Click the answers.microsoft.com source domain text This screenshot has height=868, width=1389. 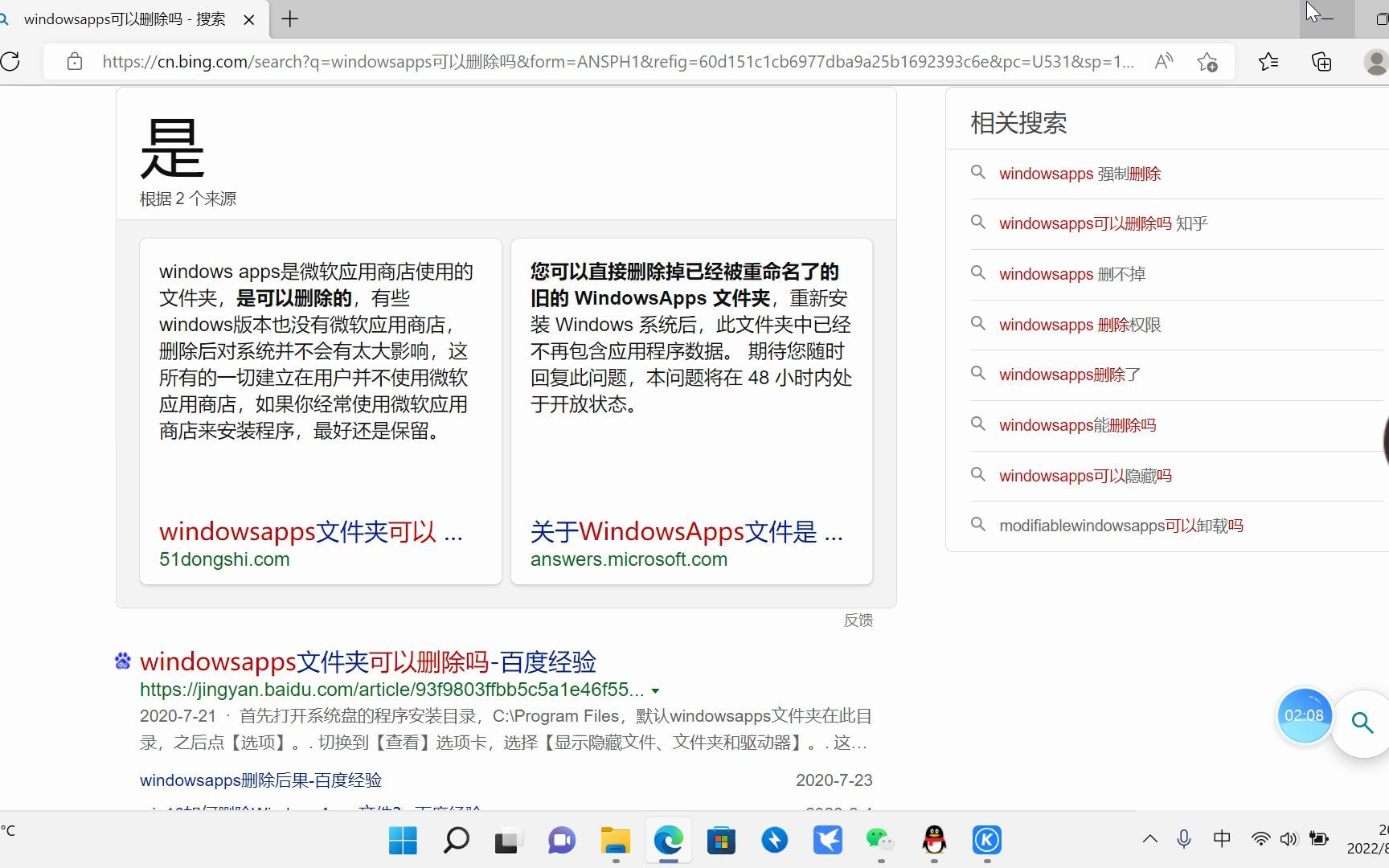tap(629, 559)
